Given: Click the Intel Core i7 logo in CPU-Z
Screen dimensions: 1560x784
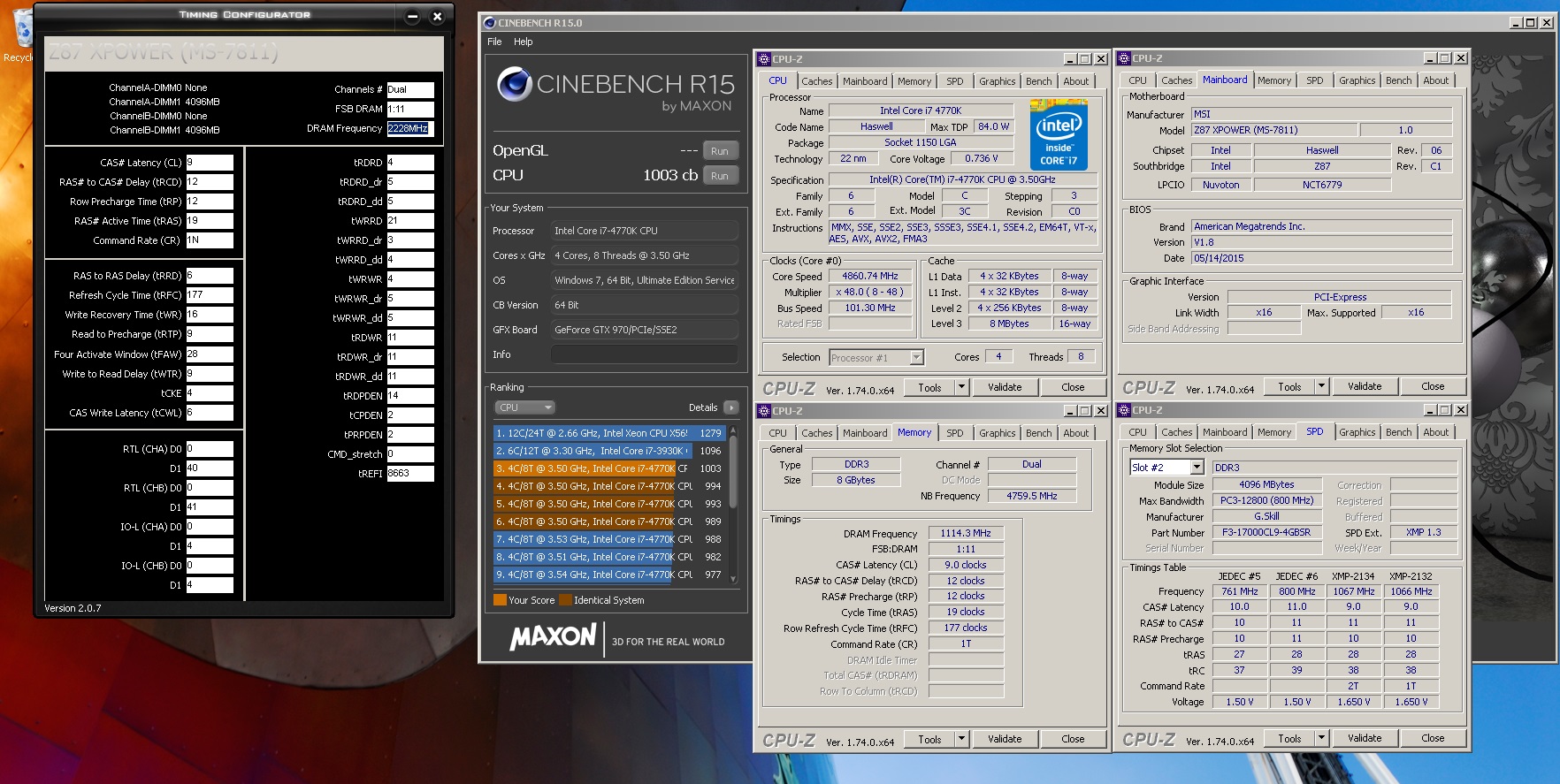Looking at the screenshot, I should click(x=1059, y=134).
